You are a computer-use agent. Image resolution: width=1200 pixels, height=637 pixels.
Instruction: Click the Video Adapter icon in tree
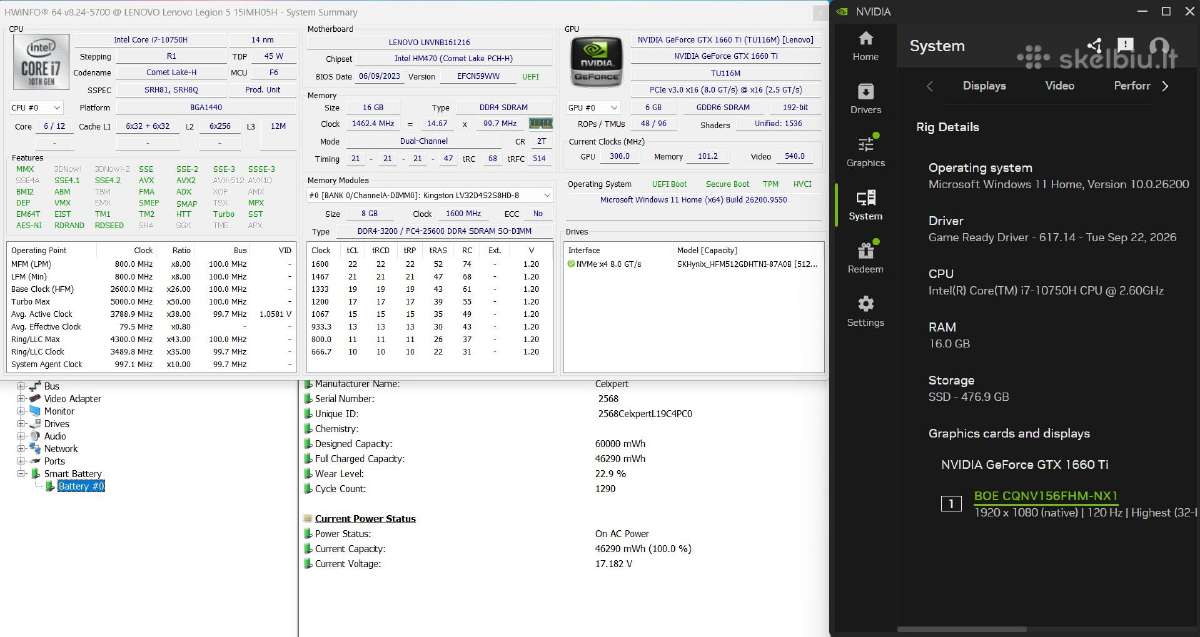tap(36, 398)
